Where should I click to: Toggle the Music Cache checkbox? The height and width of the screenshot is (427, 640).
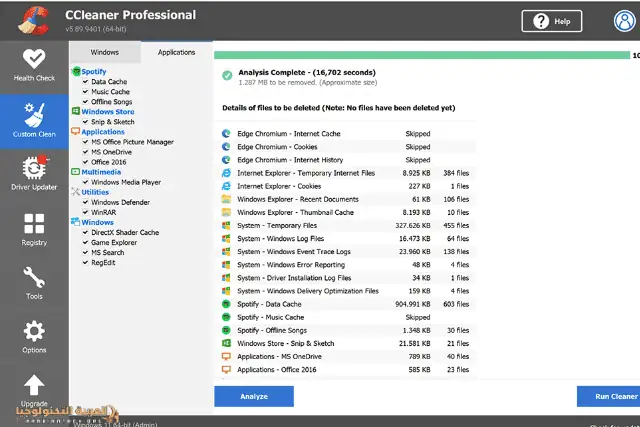pos(85,91)
